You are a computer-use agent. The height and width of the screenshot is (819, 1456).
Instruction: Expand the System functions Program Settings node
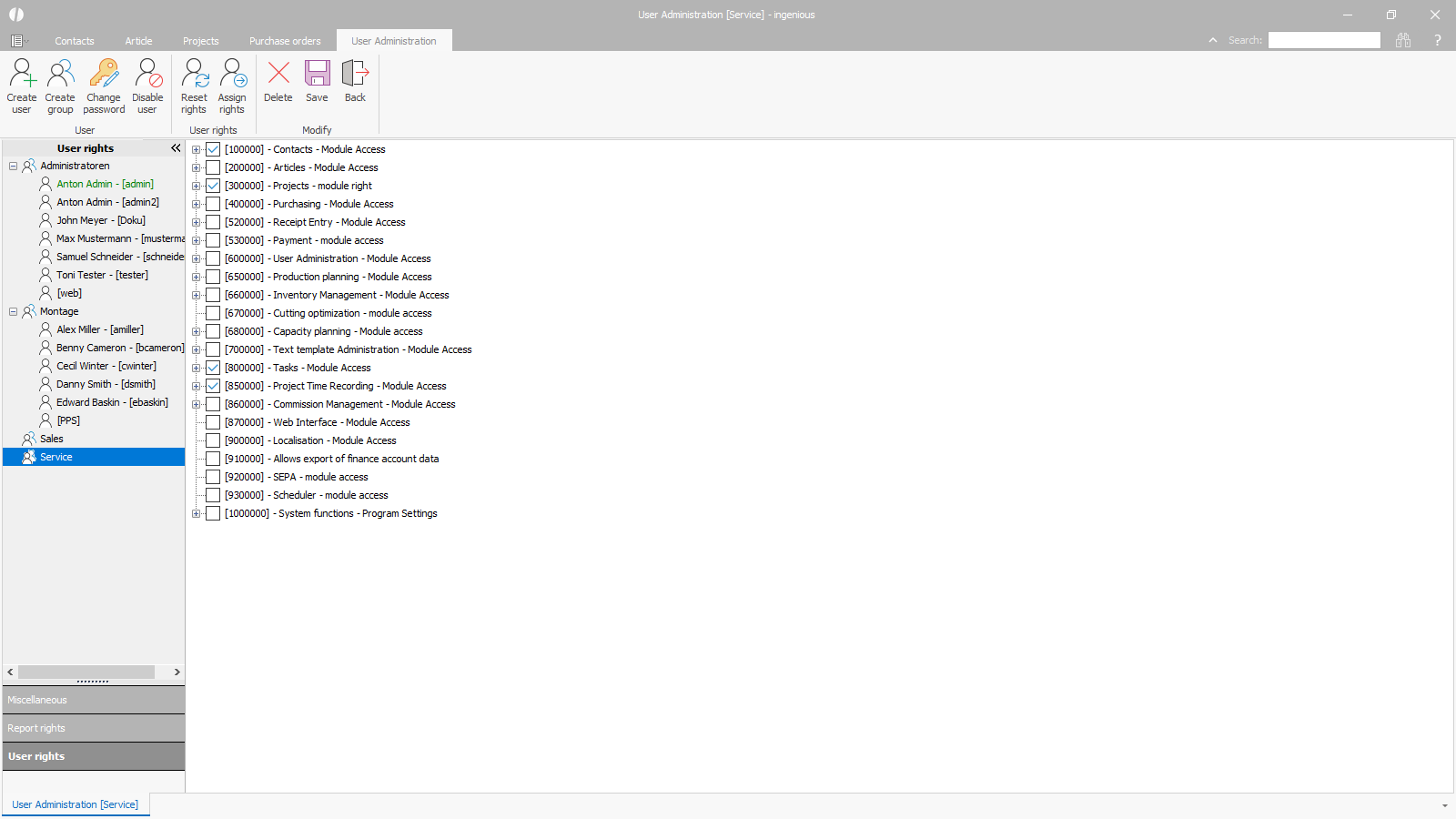196,513
